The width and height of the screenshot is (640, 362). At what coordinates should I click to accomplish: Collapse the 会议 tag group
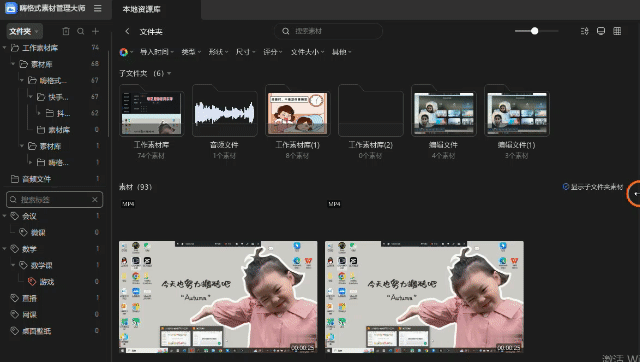(4, 215)
